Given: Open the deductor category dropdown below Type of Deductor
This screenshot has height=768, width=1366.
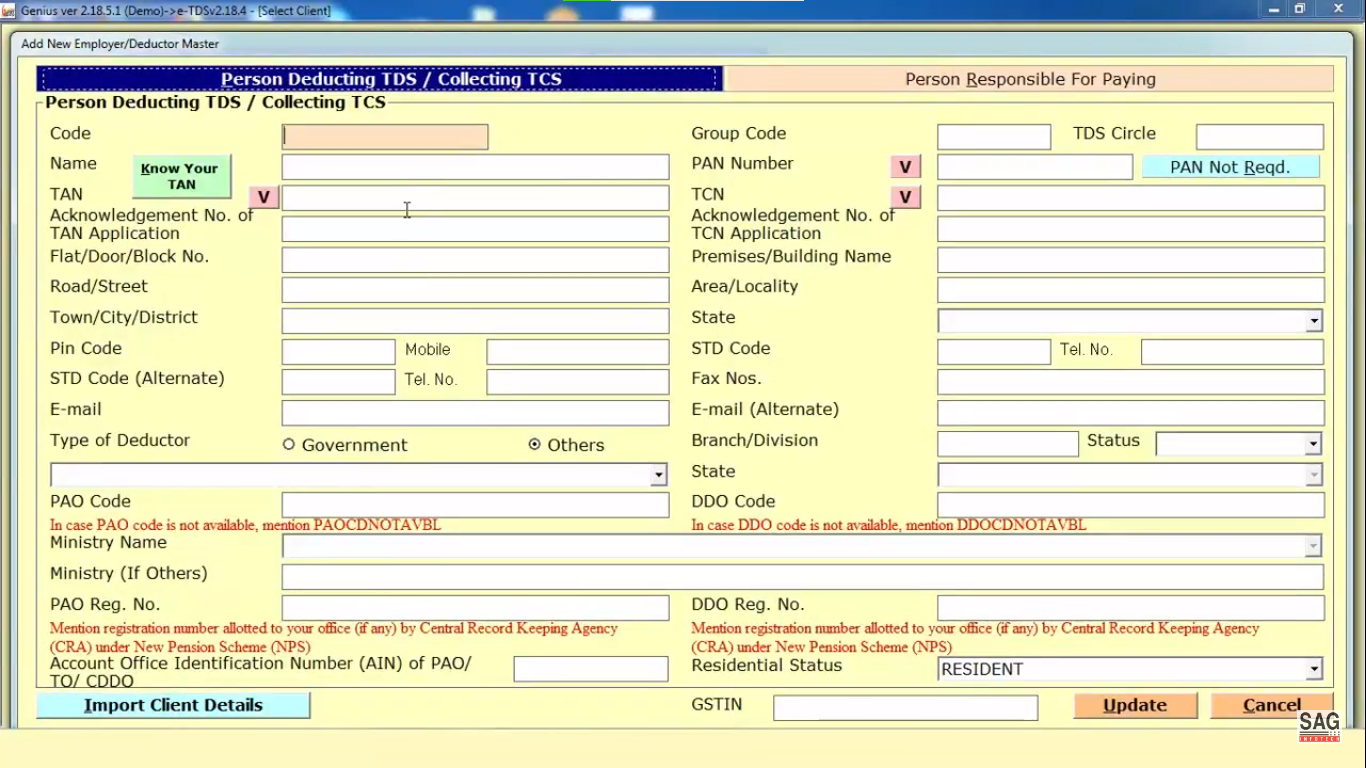Looking at the screenshot, I should (x=658, y=475).
